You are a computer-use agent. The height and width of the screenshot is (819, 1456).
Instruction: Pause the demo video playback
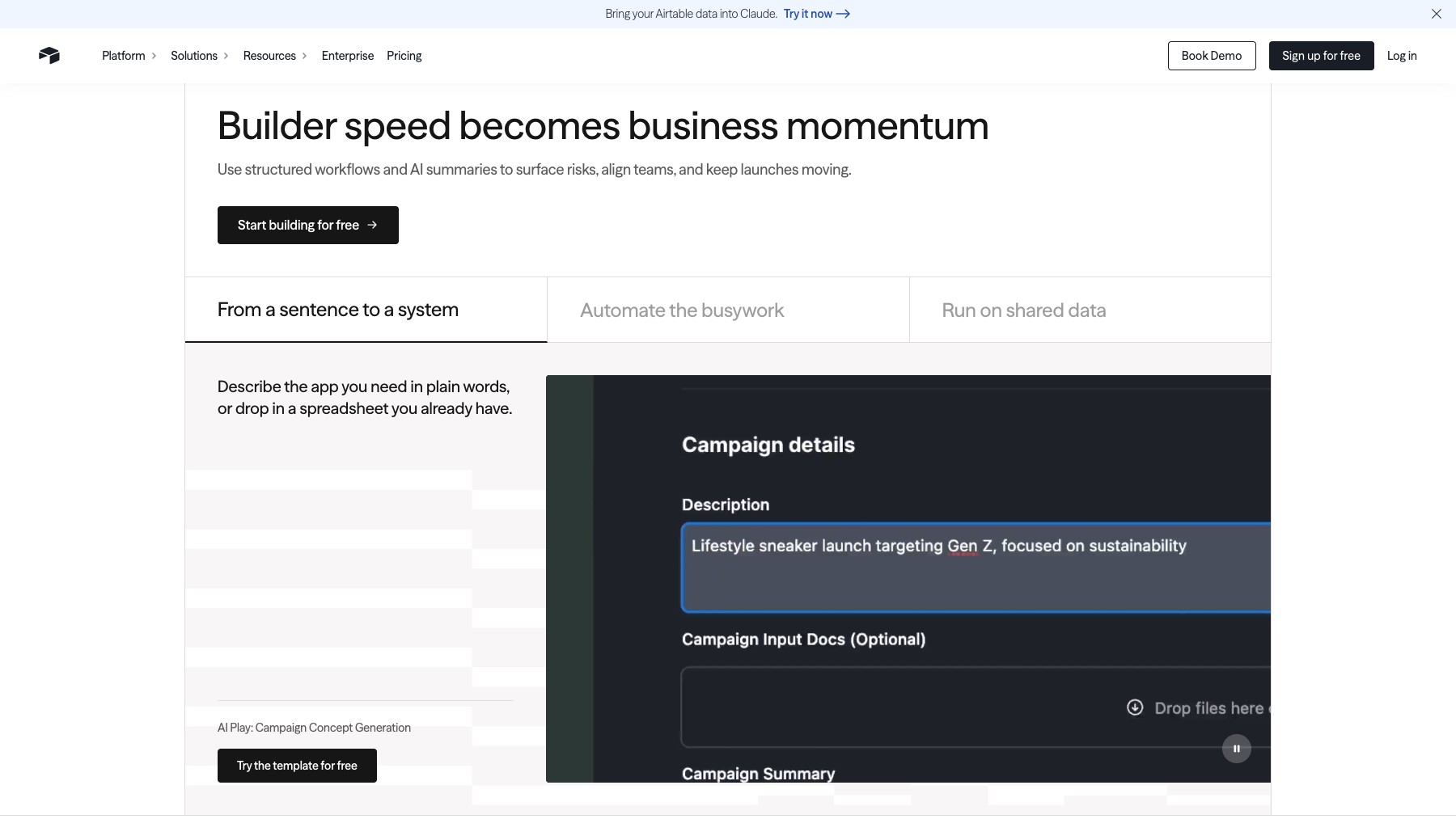coord(1236,749)
